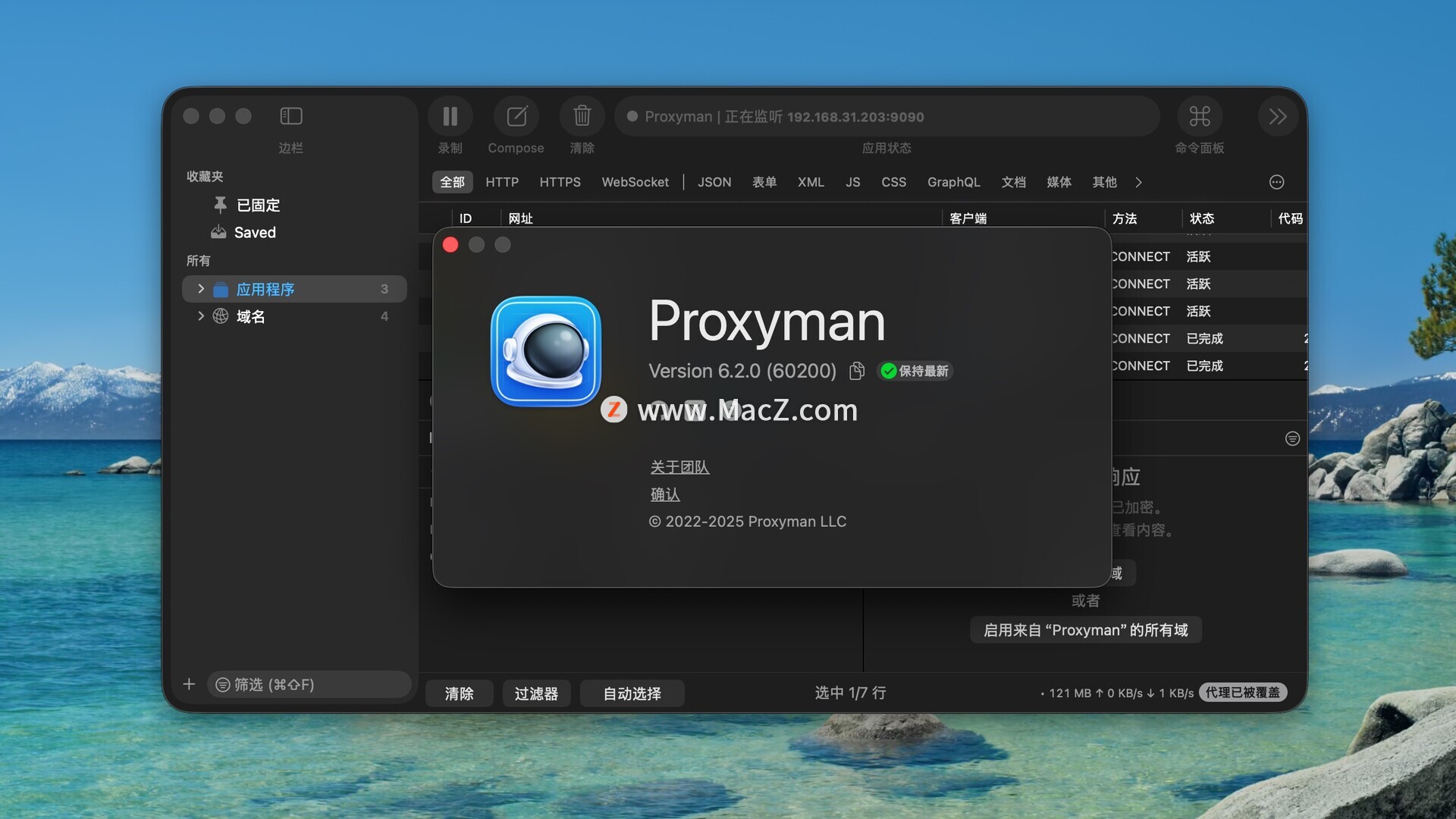Open the filter tabs options ellipsis icon
The height and width of the screenshot is (819, 1456).
1276,182
